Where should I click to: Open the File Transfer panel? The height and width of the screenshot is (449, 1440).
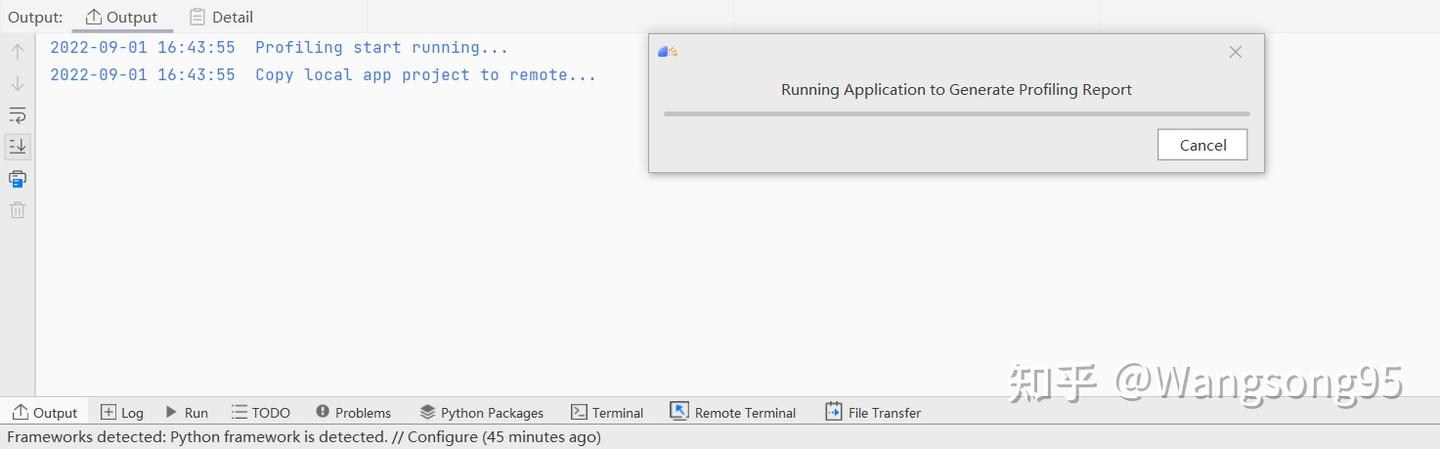(873, 412)
